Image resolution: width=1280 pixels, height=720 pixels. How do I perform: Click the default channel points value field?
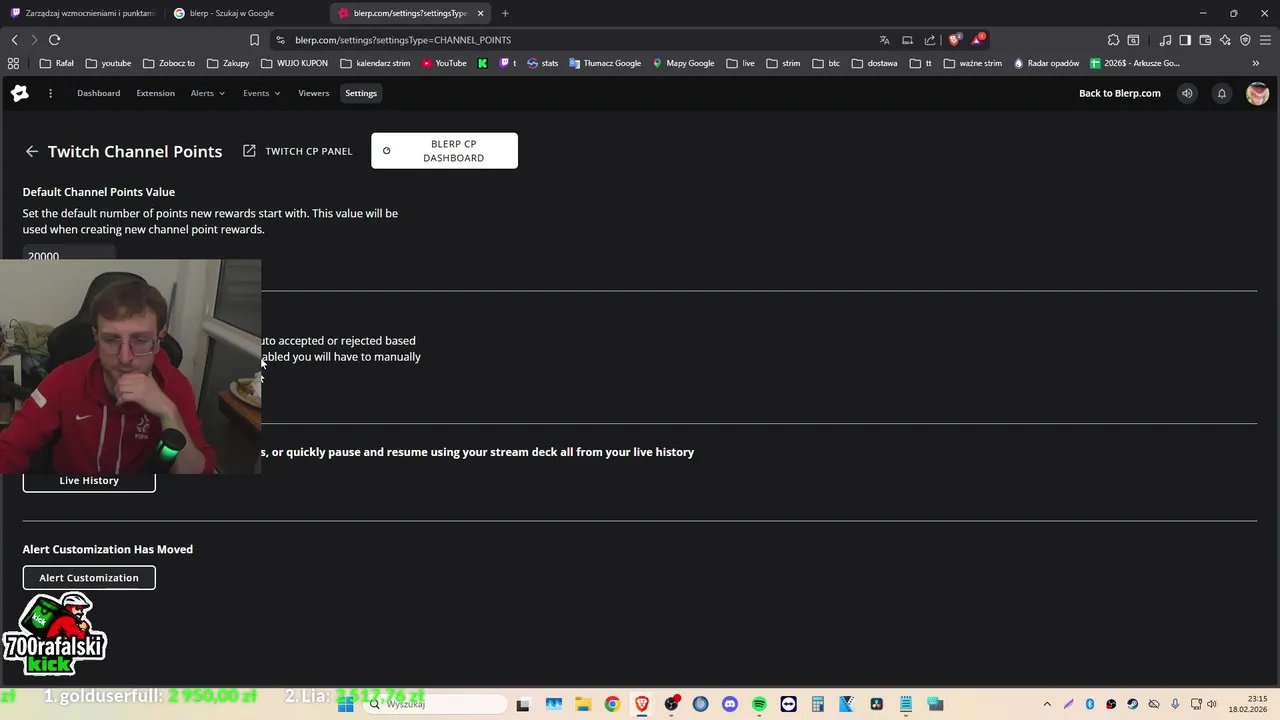coord(69,256)
